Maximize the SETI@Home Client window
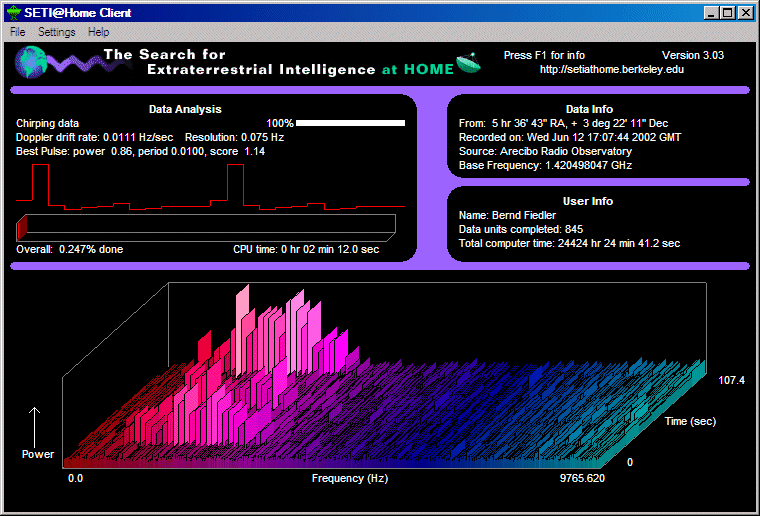The height and width of the screenshot is (516, 760). click(728, 13)
